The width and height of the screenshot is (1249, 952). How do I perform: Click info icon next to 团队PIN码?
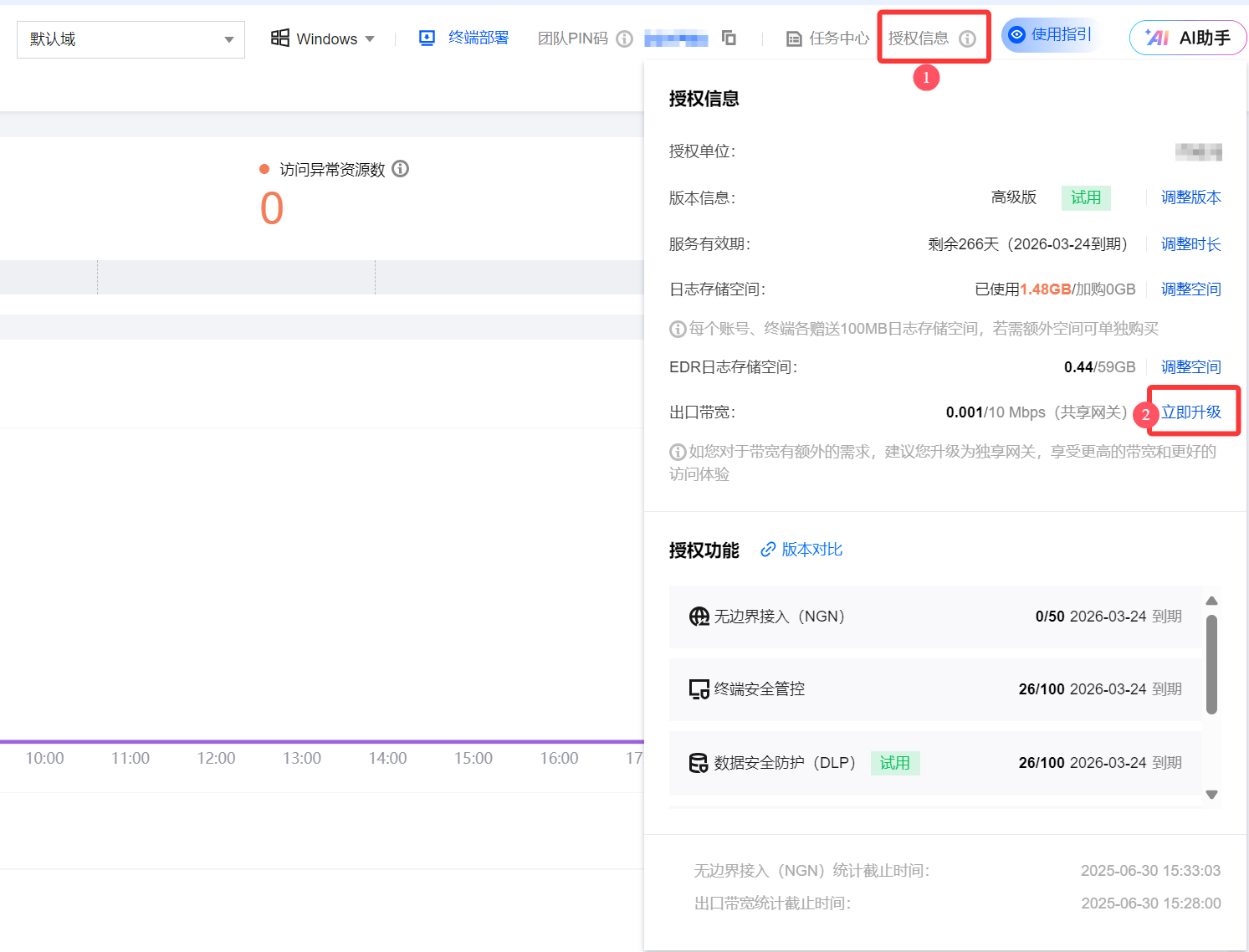pyautogui.click(x=624, y=38)
